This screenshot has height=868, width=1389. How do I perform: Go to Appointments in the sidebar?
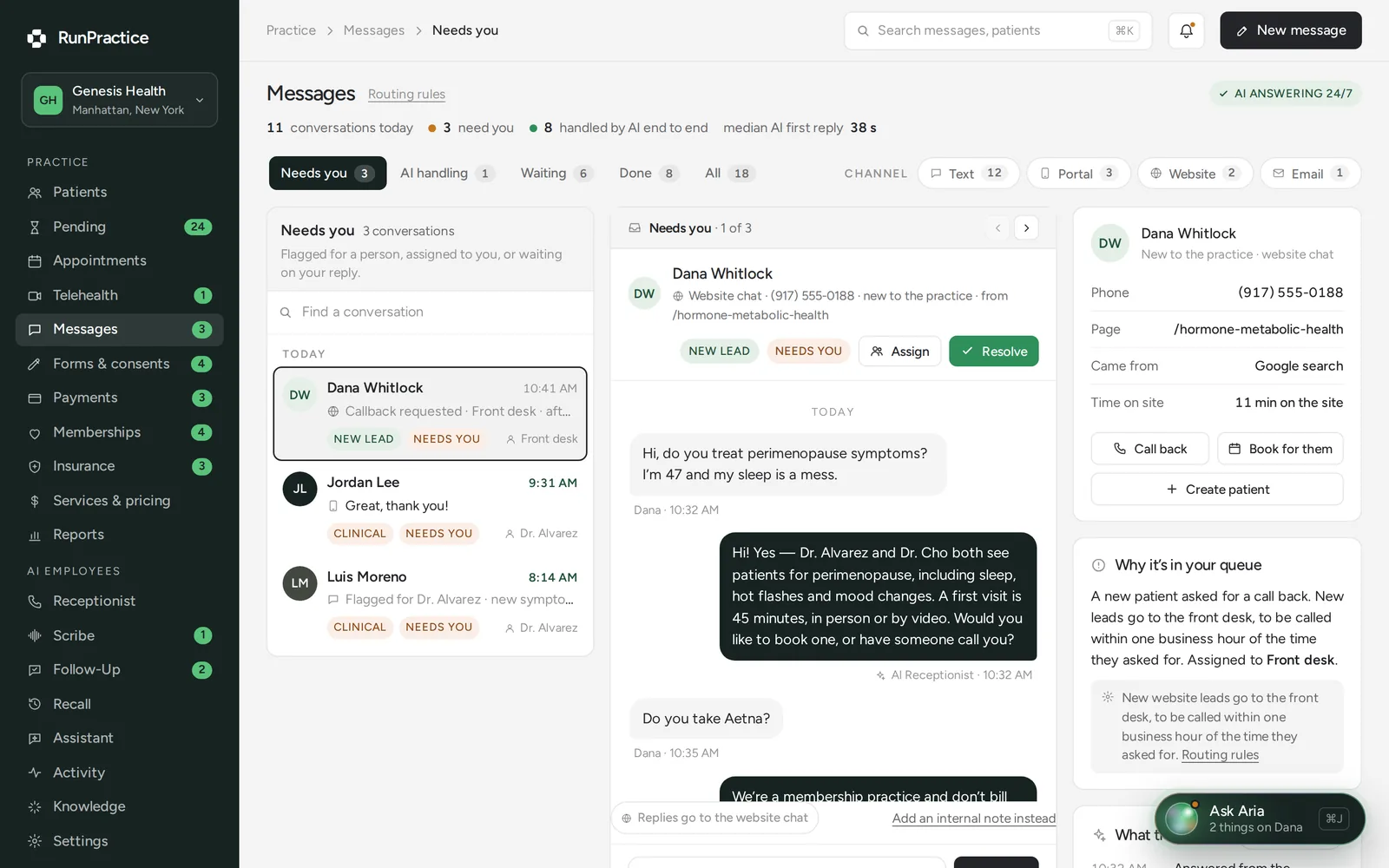point(120,260)
